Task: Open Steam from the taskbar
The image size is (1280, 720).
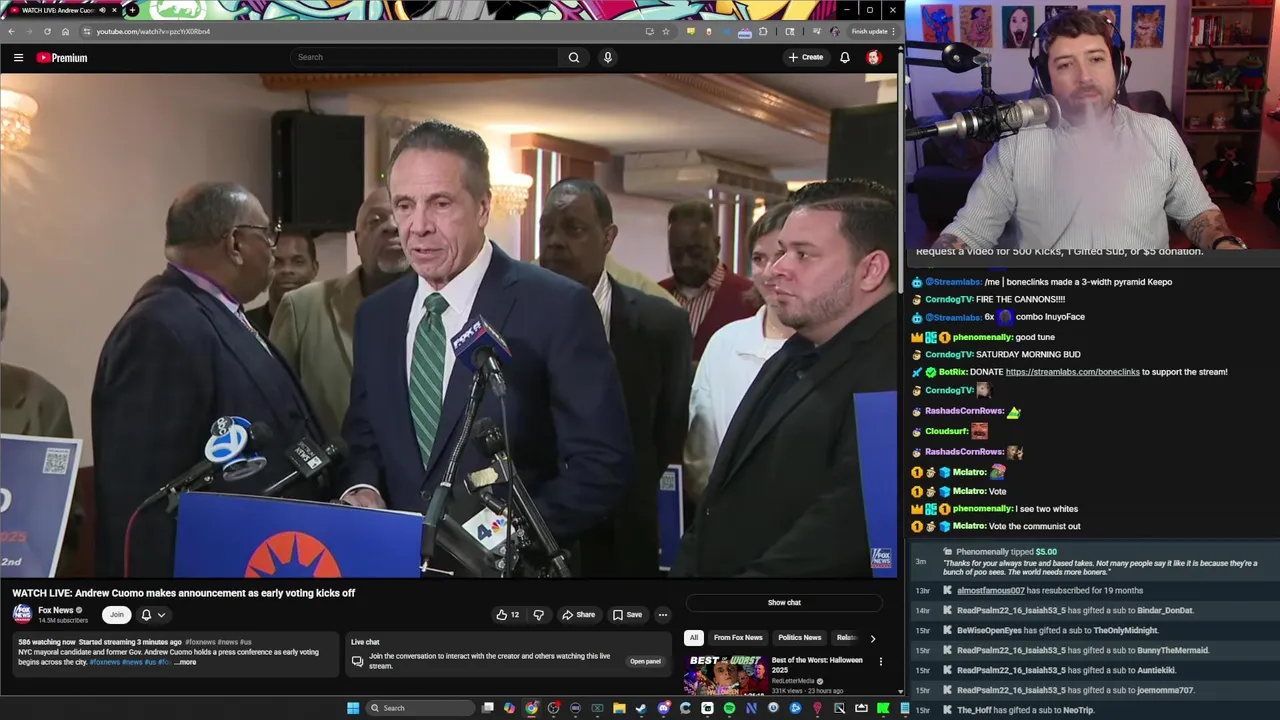Action: click(x=641, y=708)
